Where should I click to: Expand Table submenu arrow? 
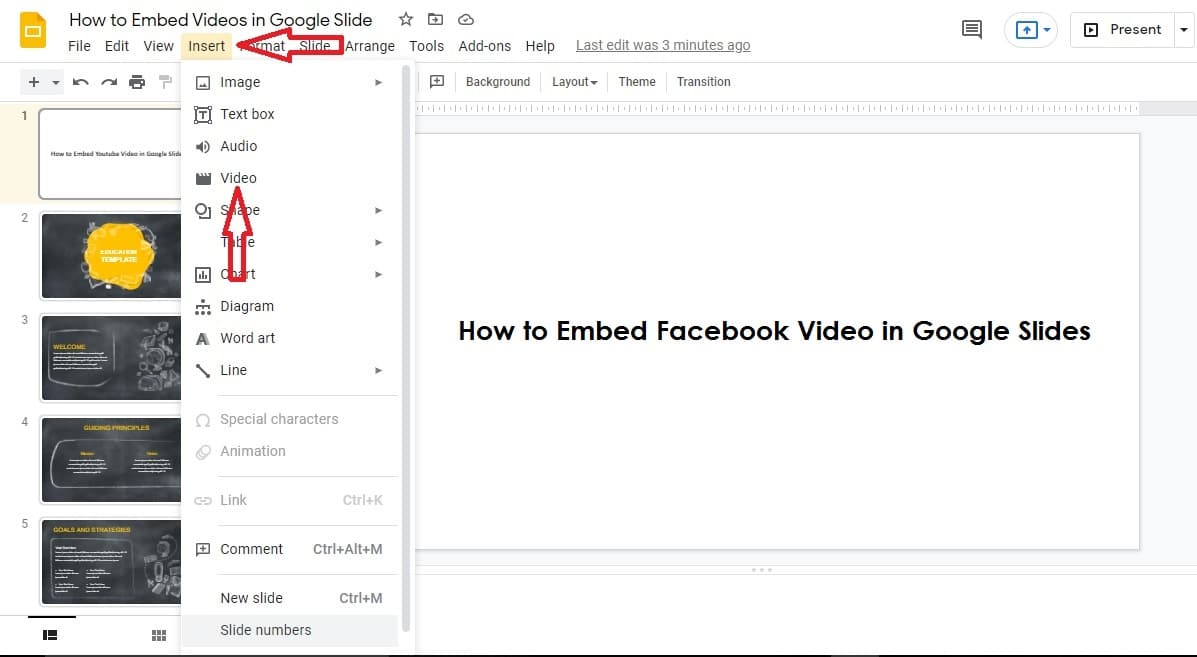pyautogui.click(x=378, y=242)
